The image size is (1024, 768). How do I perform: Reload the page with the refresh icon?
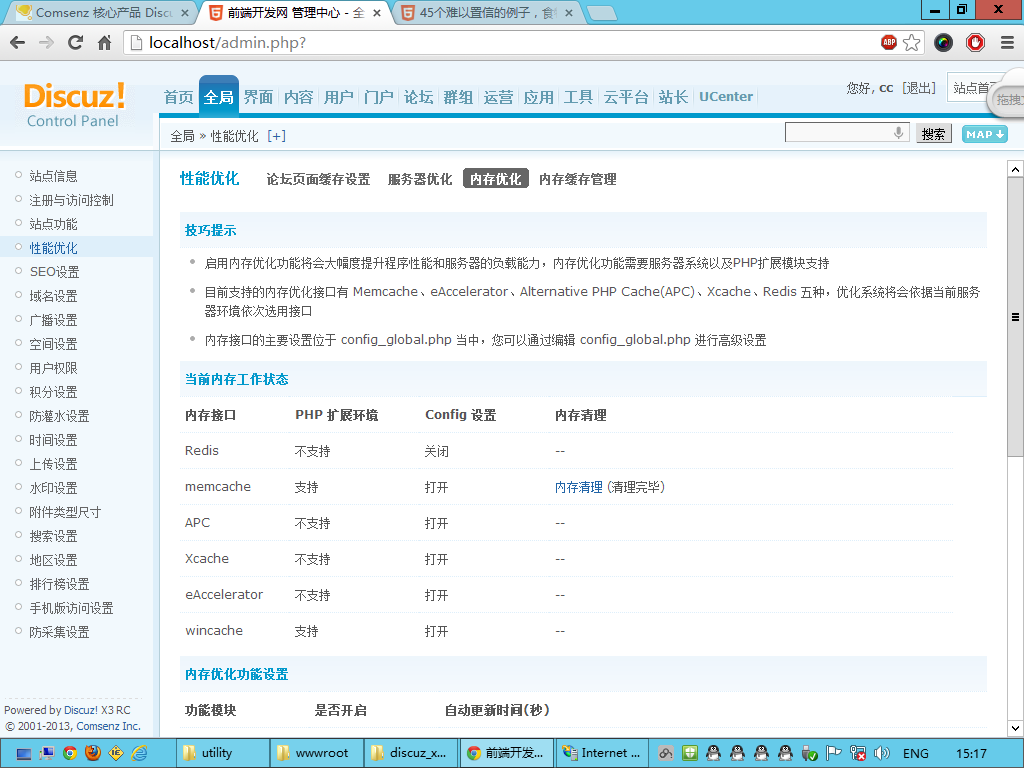(x=75, y=43)
